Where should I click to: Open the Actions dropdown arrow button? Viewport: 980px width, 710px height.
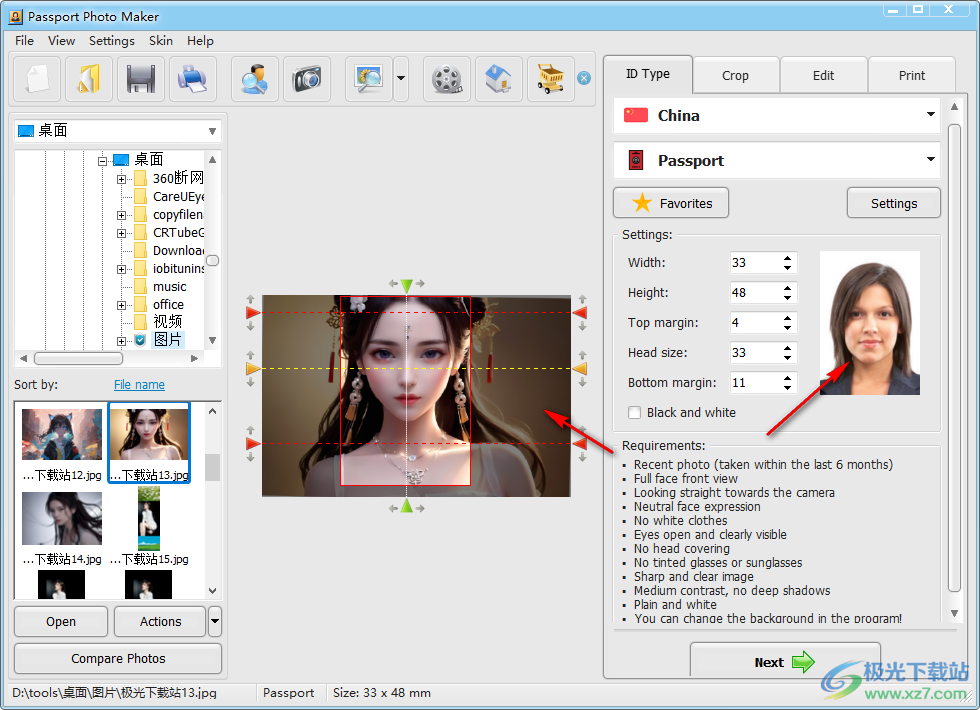click(x=215, y=621)
